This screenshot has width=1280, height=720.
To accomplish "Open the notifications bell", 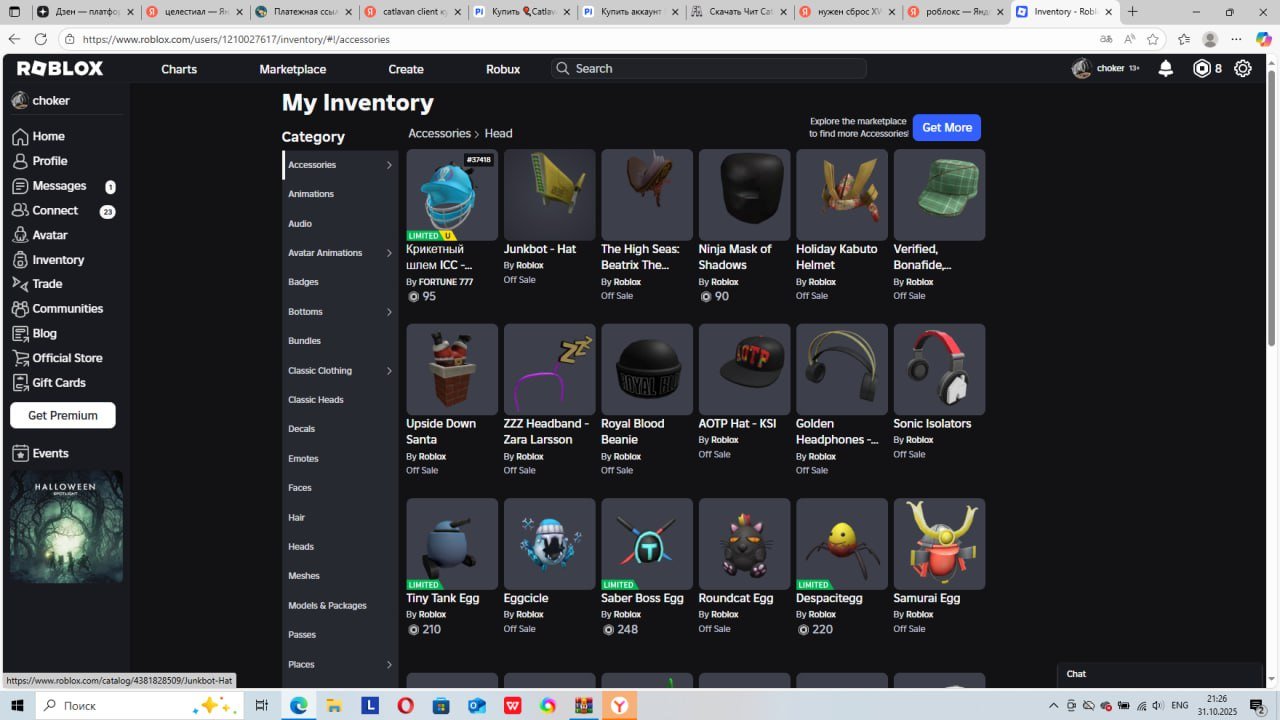I will 1166,69.
